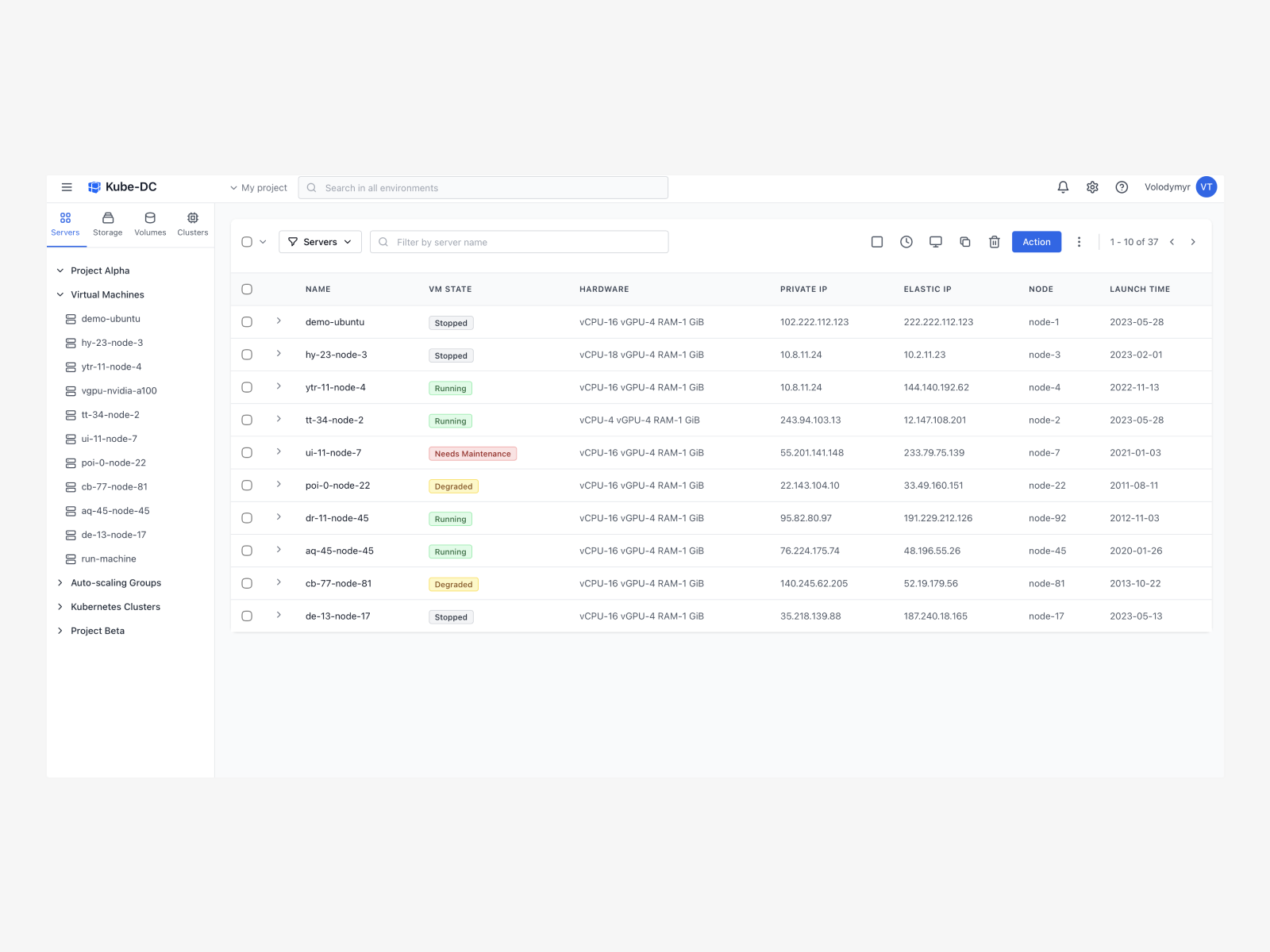Viewport: 1270px width, 952px height.
Task: Open the Volumes section
Action: (150, 223)
